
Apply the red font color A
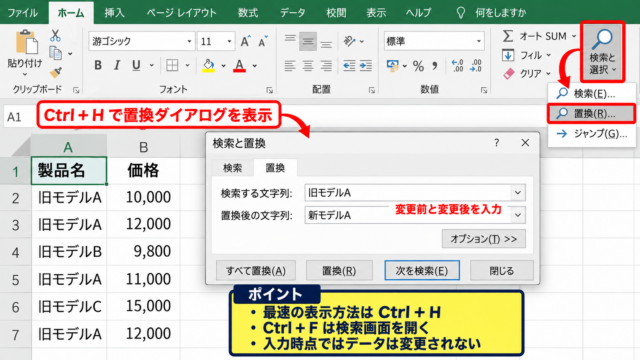pos(239,65)
